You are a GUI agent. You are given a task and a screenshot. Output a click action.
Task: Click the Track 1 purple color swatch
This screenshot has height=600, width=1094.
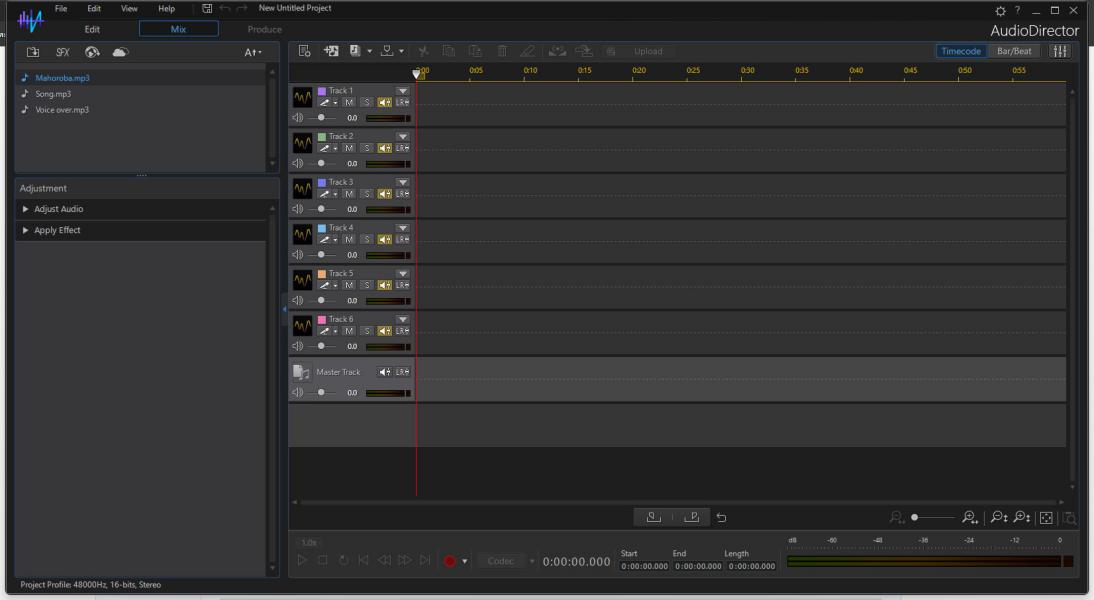[322, 91]
